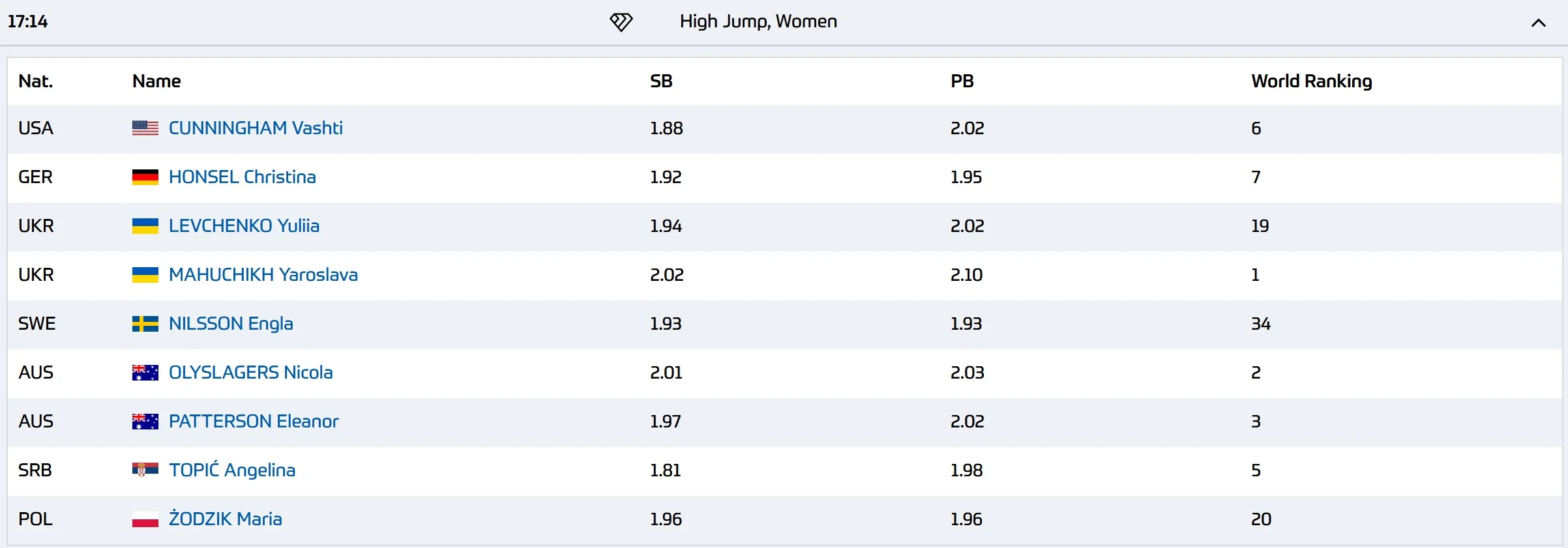Click the Polish flag beside Żodzik

pos(145,519)
